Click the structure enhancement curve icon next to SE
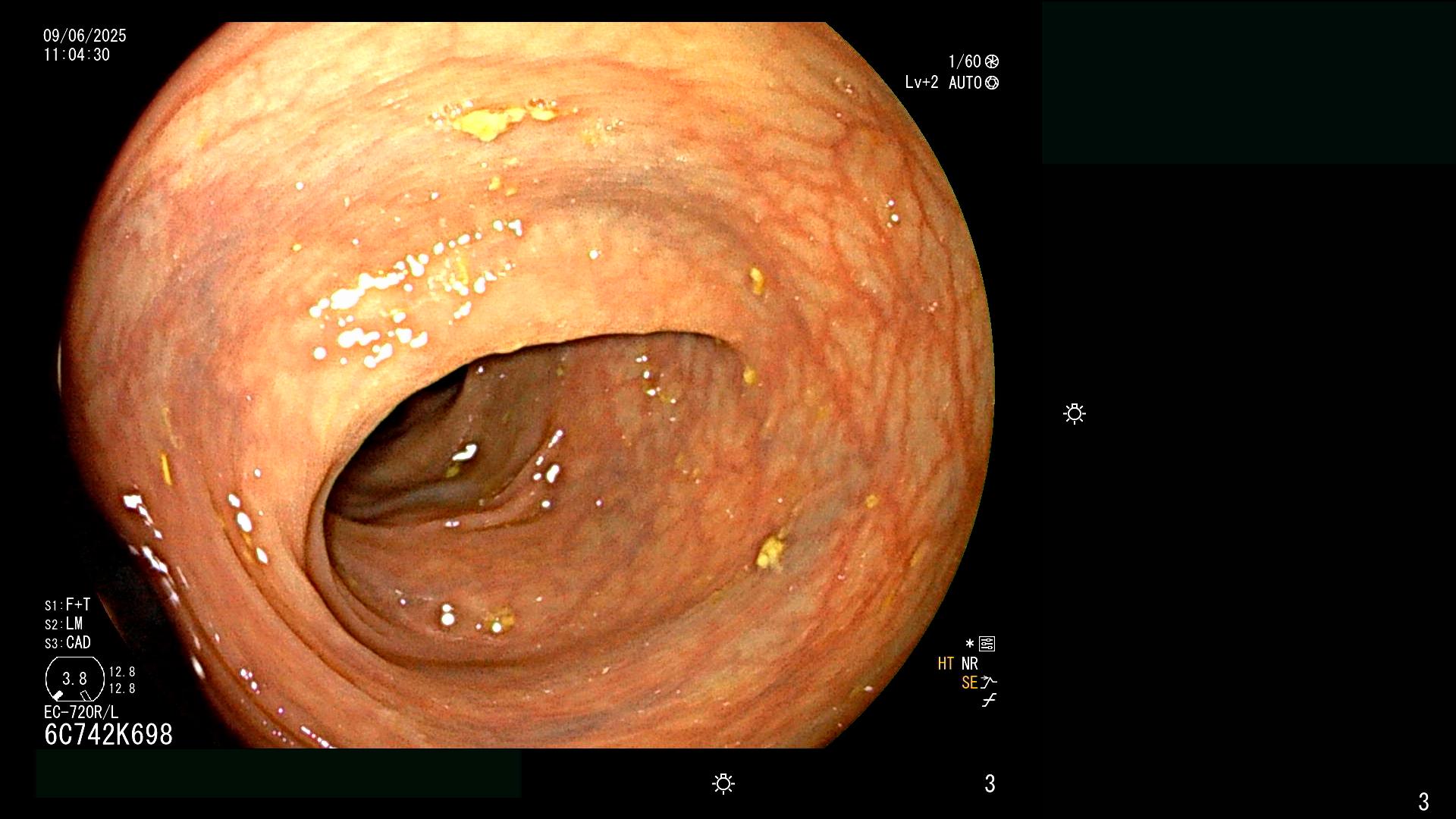 tap(989, 682)
